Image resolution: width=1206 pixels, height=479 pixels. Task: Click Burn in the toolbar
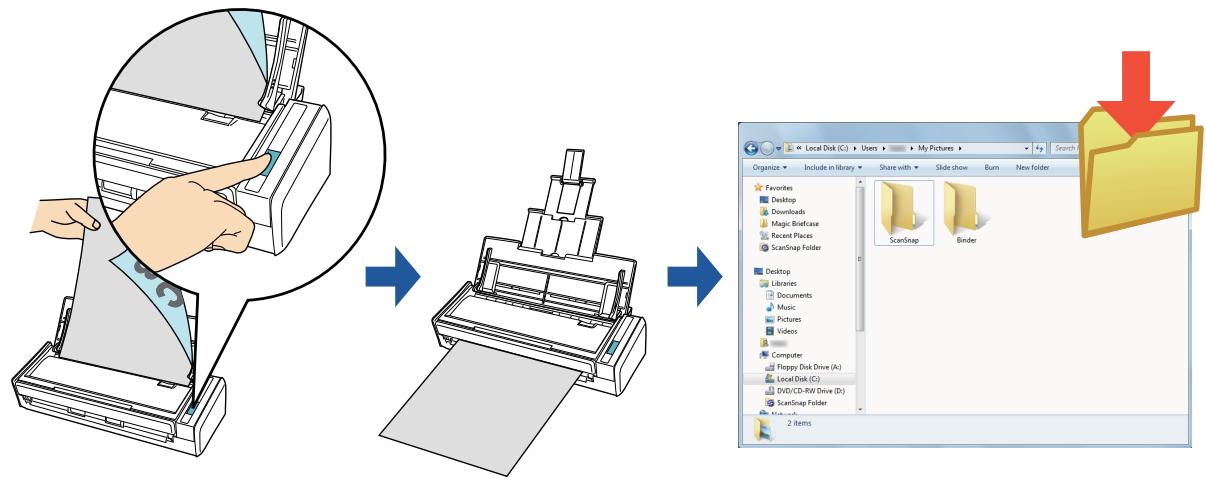[993, 167]
